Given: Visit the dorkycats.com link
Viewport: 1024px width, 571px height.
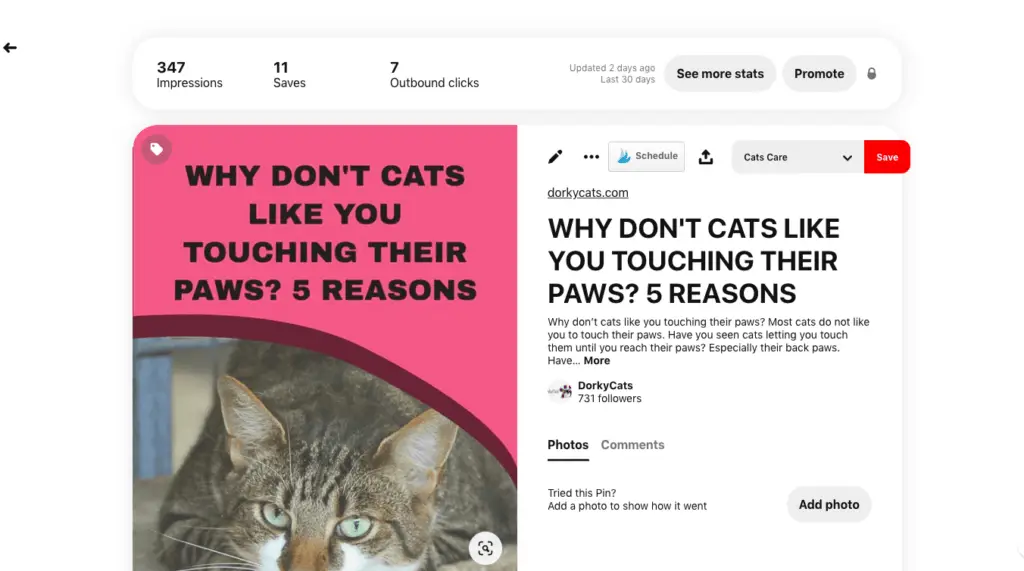Looking at the screenshot, I should click(x=588, y=193).
